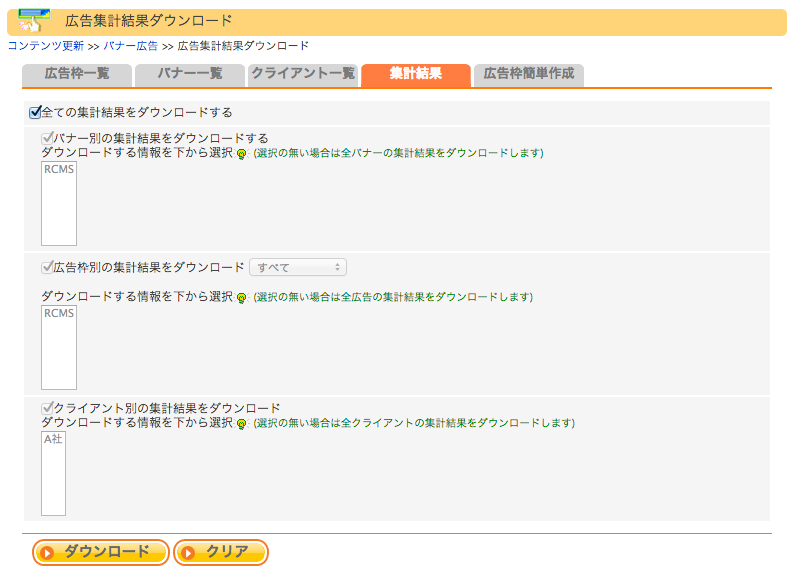
Task: Select RCMS in the banner list box
Action: pos(59,169)
